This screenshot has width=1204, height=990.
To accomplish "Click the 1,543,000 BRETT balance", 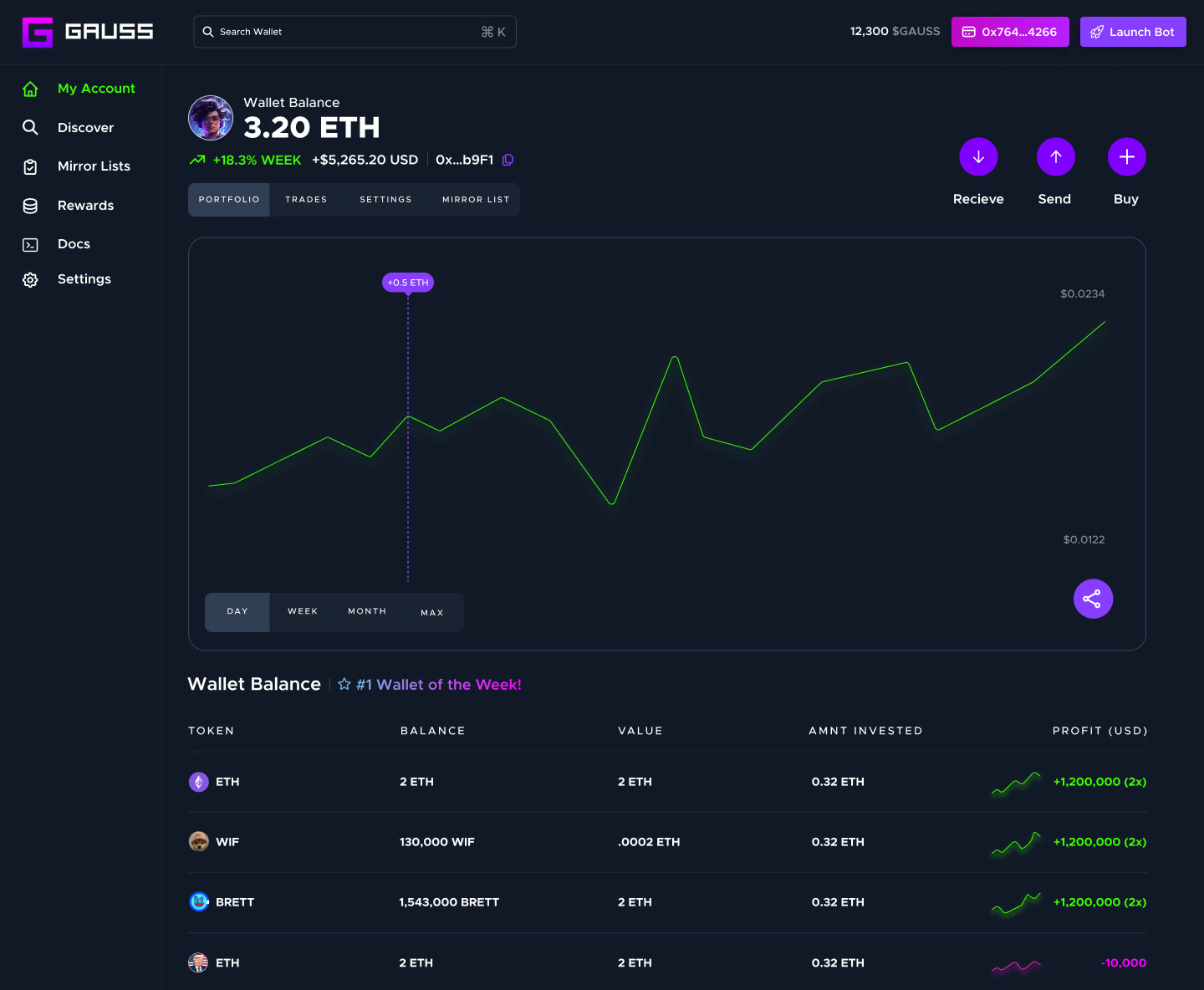I will click(449, 902).
